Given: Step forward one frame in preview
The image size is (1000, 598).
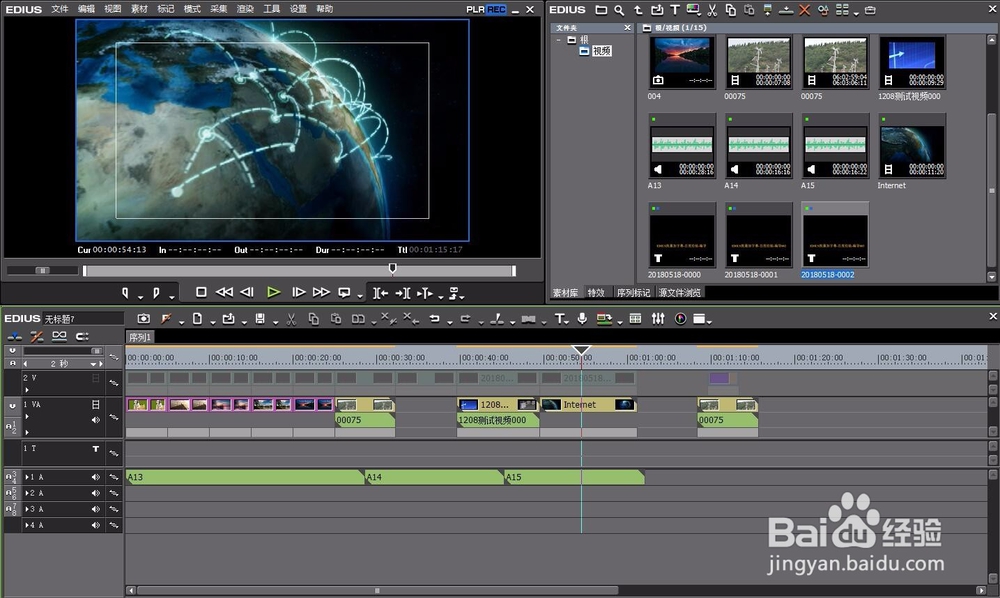Looking at the screenshot, I should coord(298,292).
